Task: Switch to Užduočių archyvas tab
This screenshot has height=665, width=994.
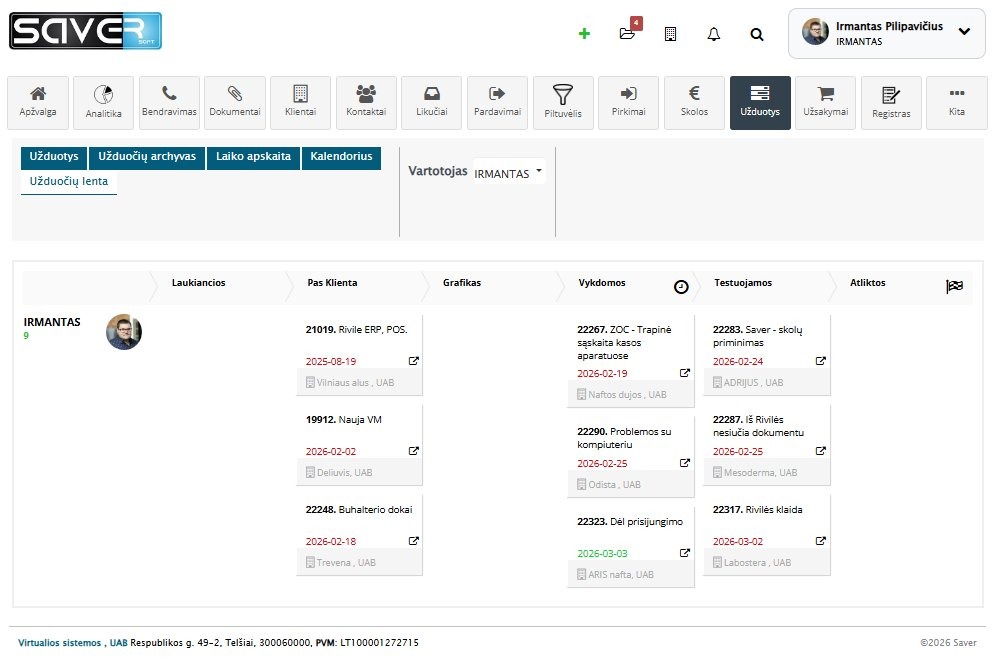Action: [x=147, y=157]
